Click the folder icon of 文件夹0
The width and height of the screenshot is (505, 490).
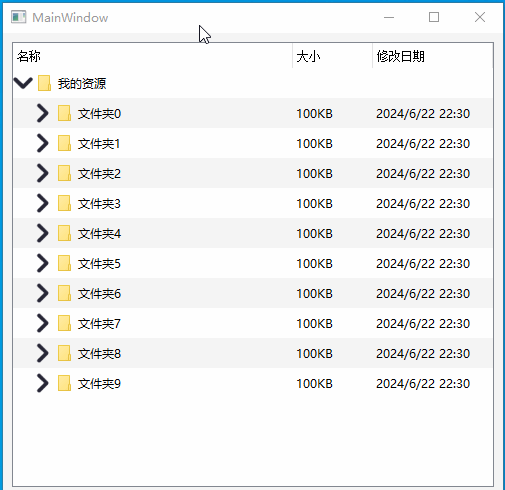tap(64, 113)
